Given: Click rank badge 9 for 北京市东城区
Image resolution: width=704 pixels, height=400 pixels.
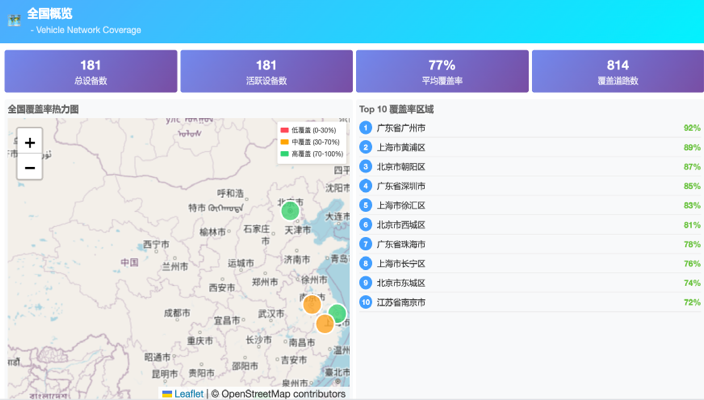Looking at the screenshot, I should pos(365,283).
